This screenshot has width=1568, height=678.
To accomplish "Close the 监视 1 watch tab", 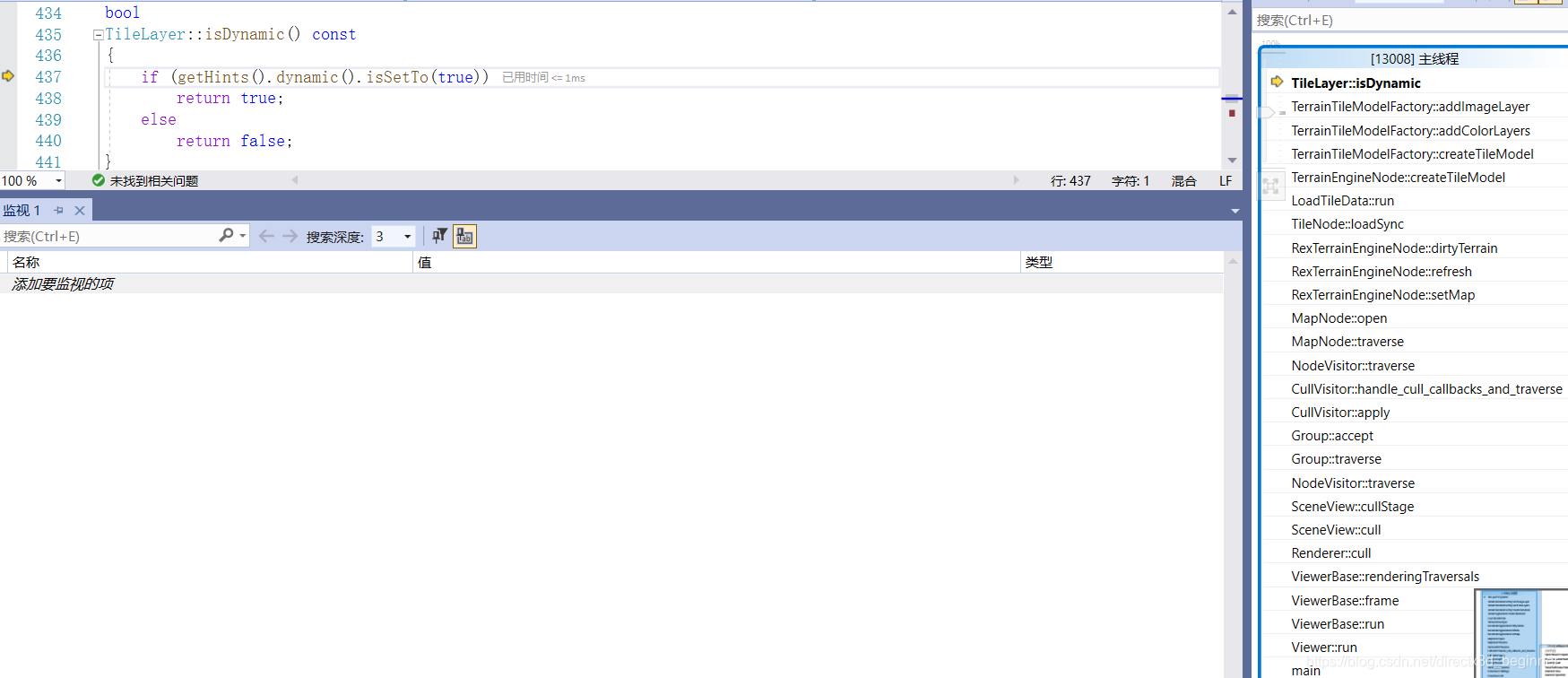I will (80, 210).
